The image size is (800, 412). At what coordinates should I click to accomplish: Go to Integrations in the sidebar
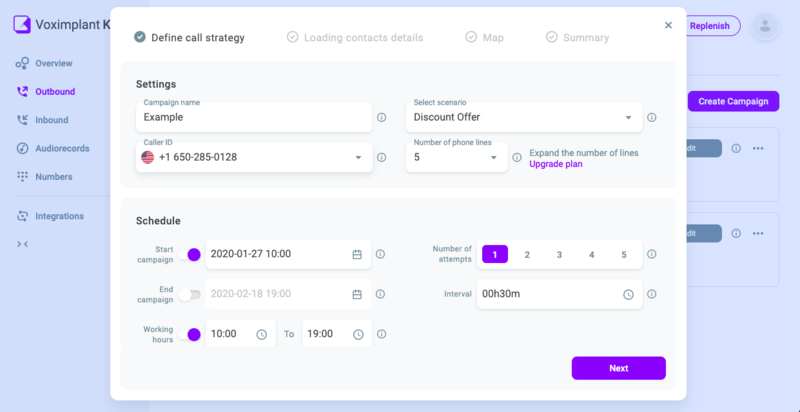click(x=59, y=216)
